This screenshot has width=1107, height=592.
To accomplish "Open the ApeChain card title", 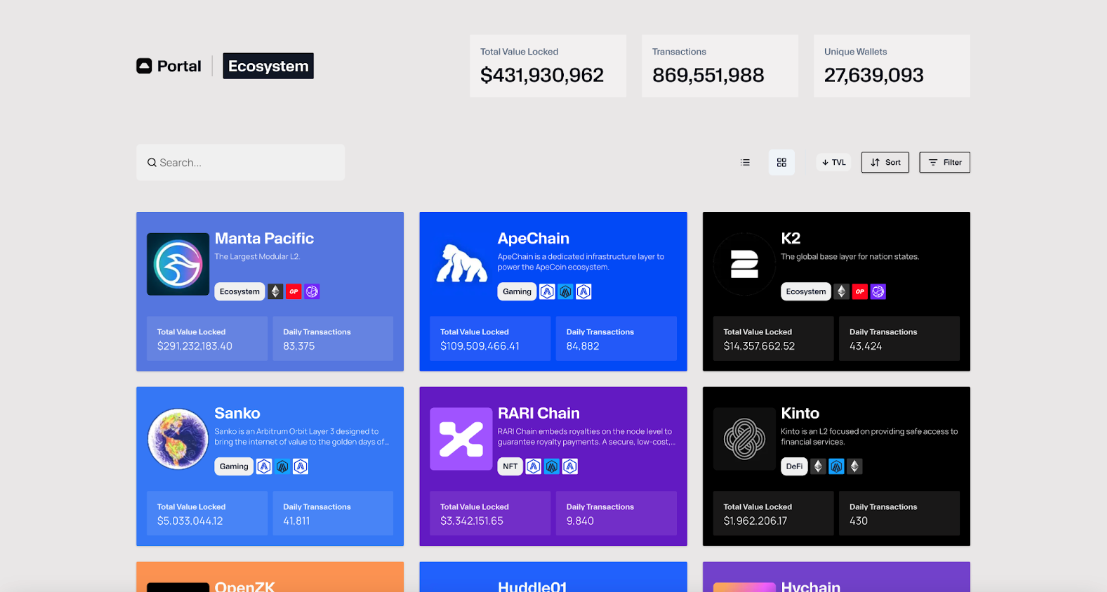I will click(533, 238).
